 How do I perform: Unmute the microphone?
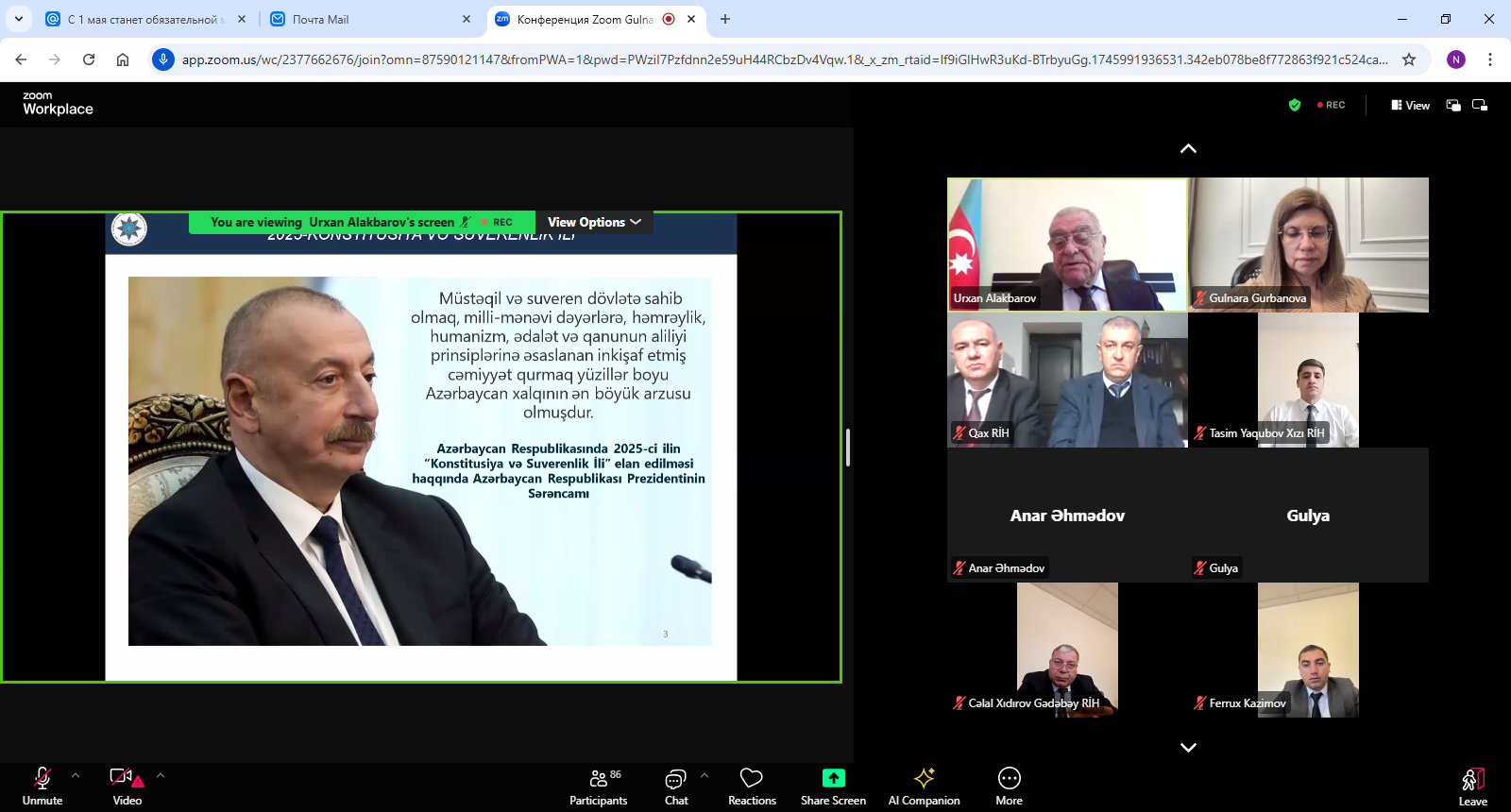pyautogui.click(x=42, y=786)
